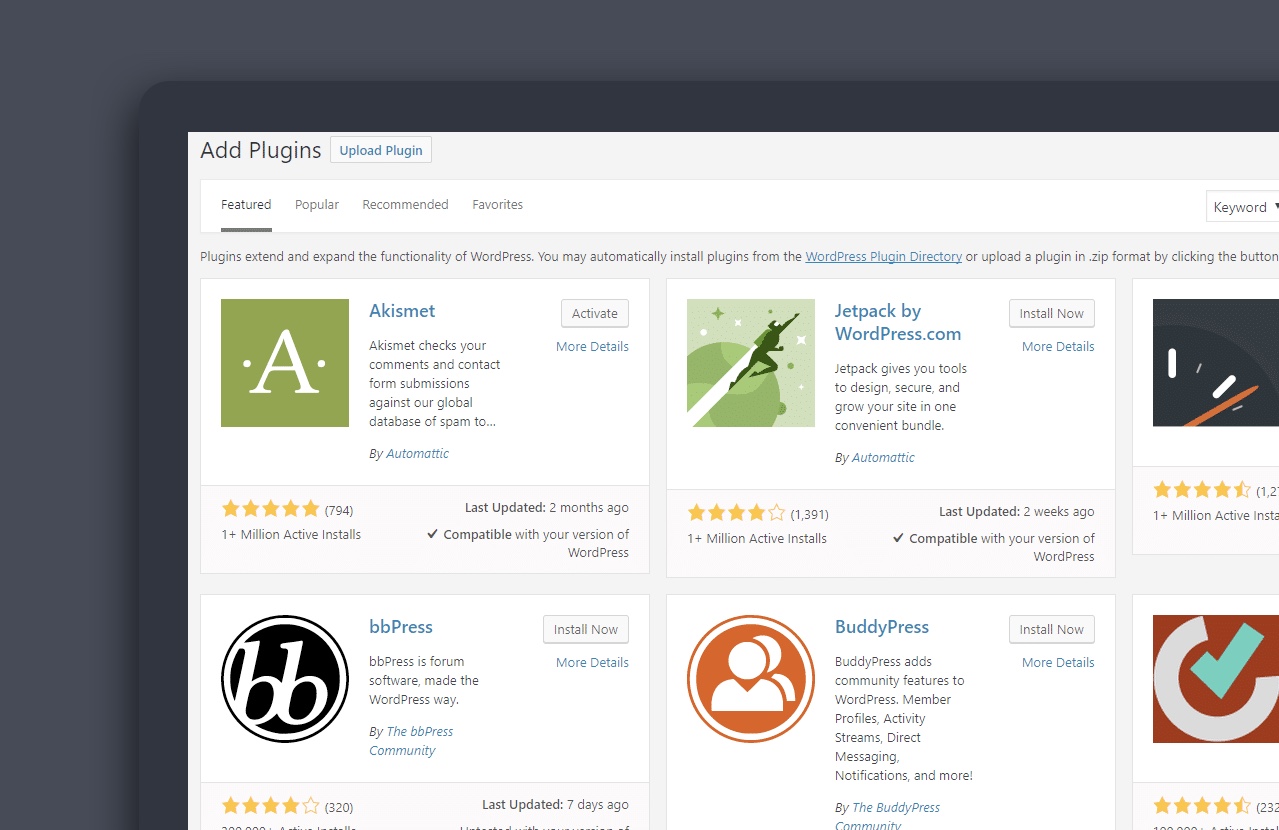The height and width of the screenshot is (830, 1279).
Task: Click Install Now for bbPress
Action: tap(586, 629)
